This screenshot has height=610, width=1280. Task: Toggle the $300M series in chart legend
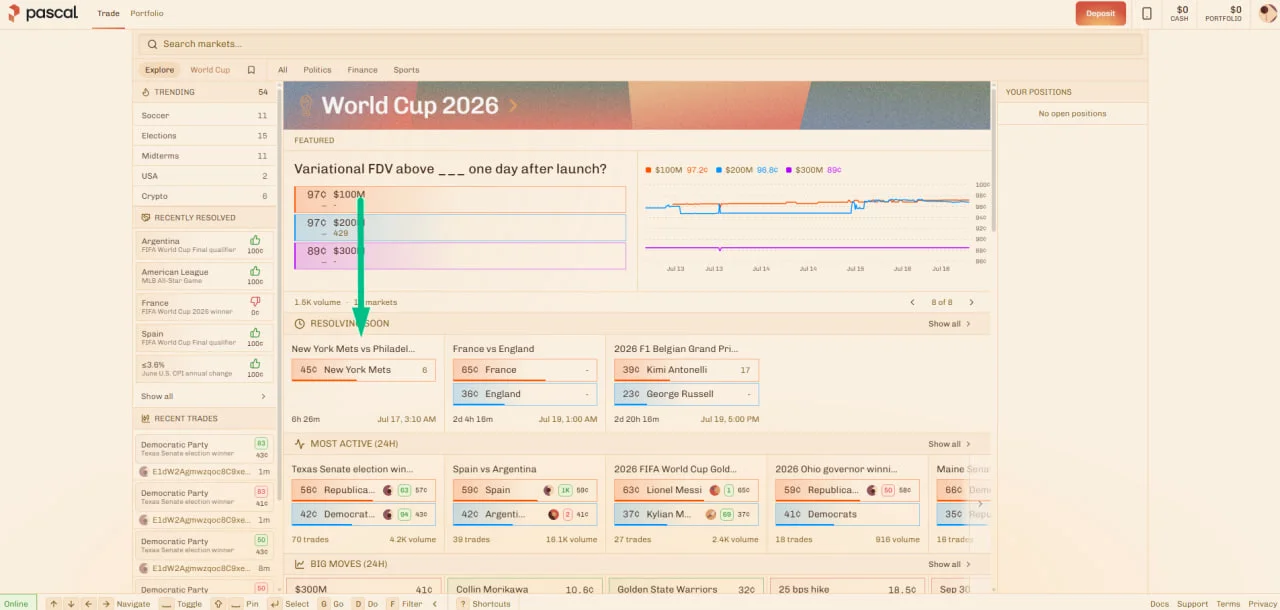[813, 170]
